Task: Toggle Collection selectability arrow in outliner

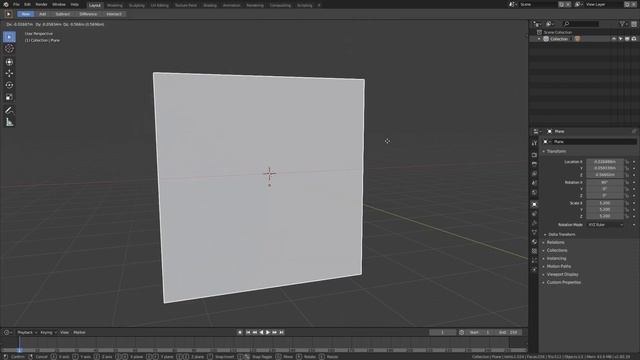Action: (x=620, y=39)
